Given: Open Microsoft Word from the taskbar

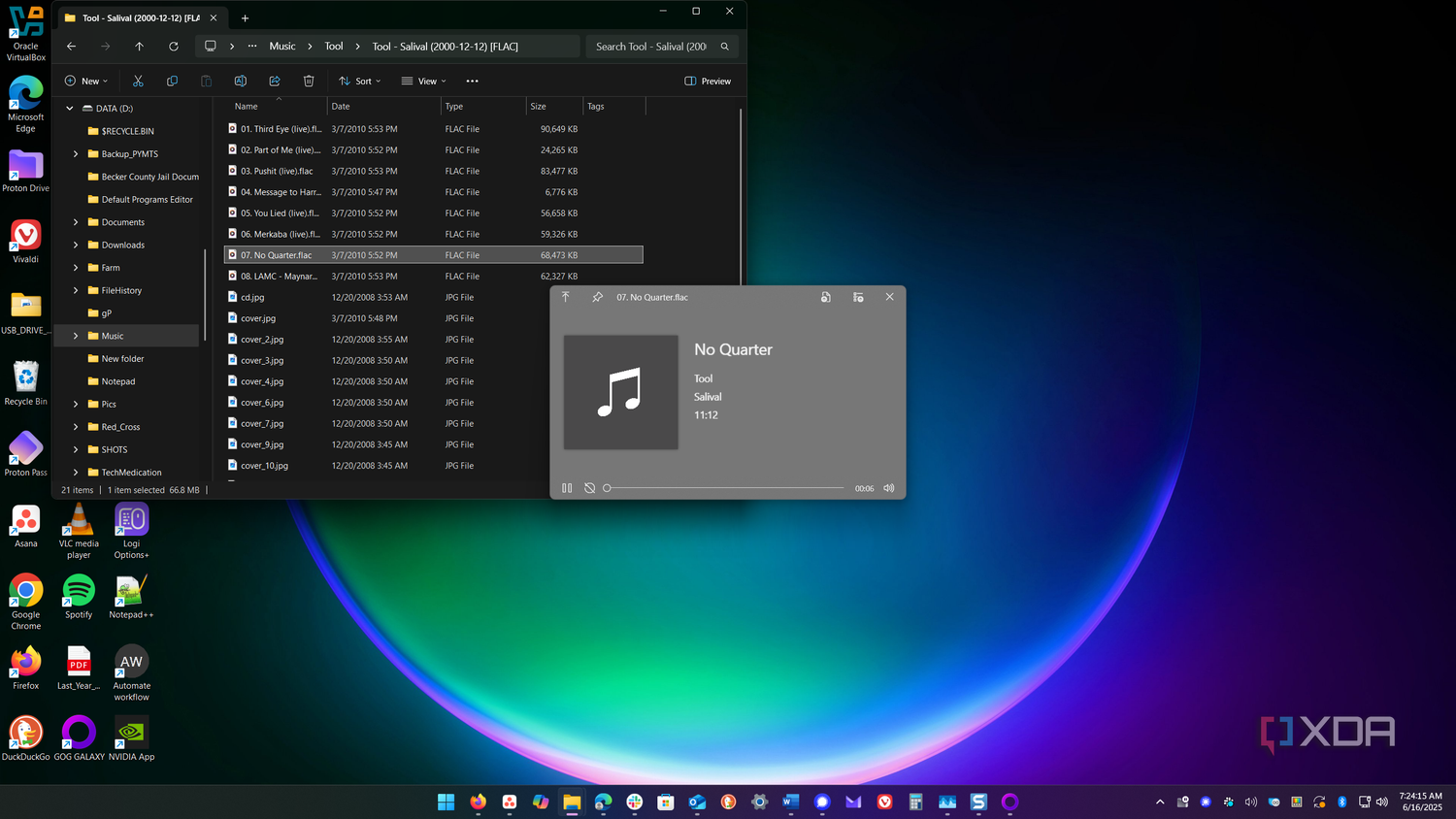Looking at the screenshot, I should 791,802.
